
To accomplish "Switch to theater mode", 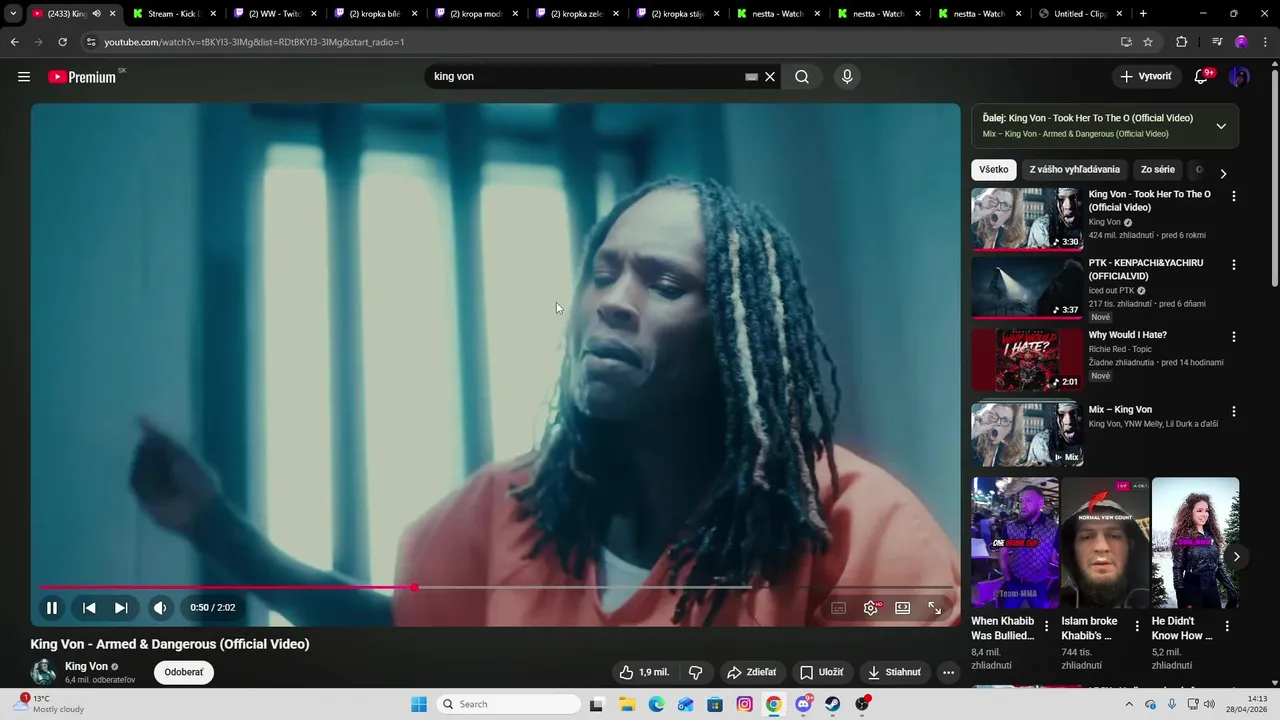I will point(903,608).
